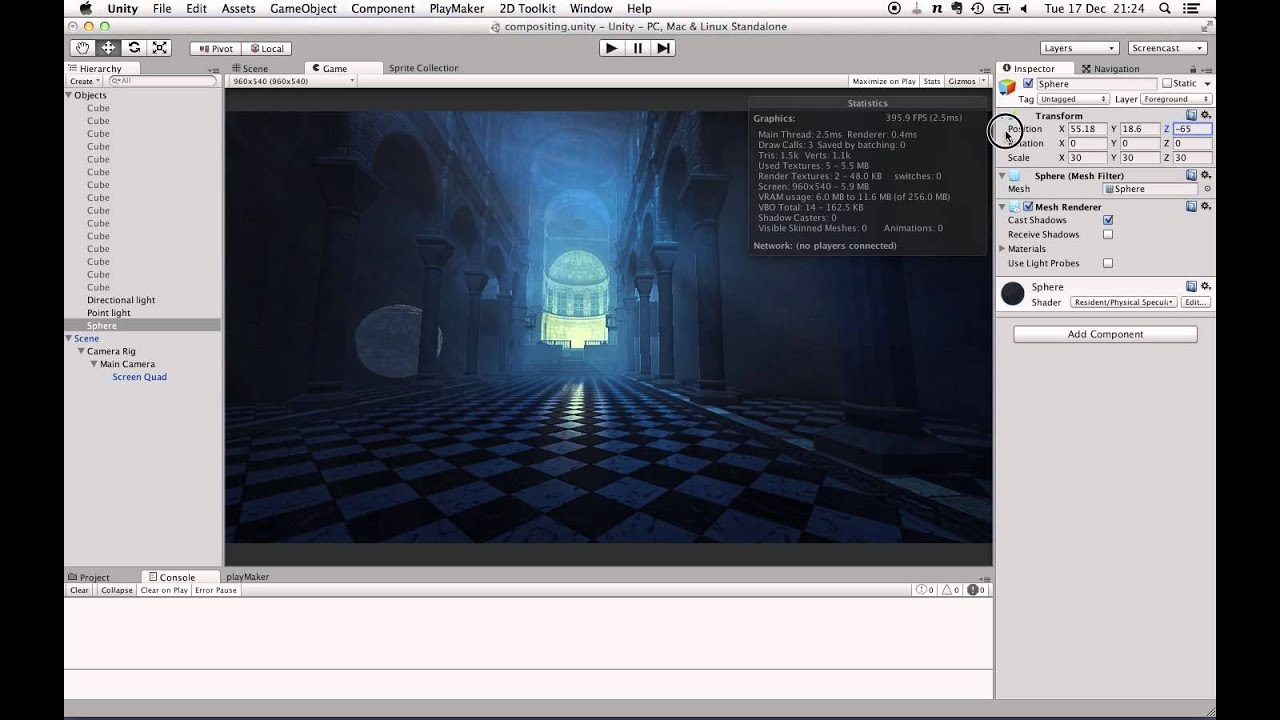1280x720 pixels.
Task: Click the shader Edit... button
Action: pos(1196,302)
